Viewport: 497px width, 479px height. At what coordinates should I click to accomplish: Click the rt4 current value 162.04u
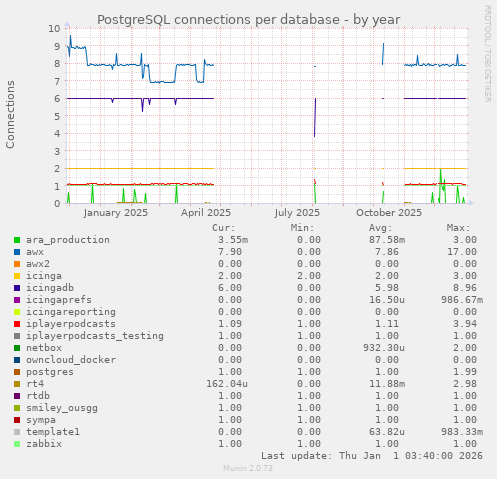[x=227, y=384]
